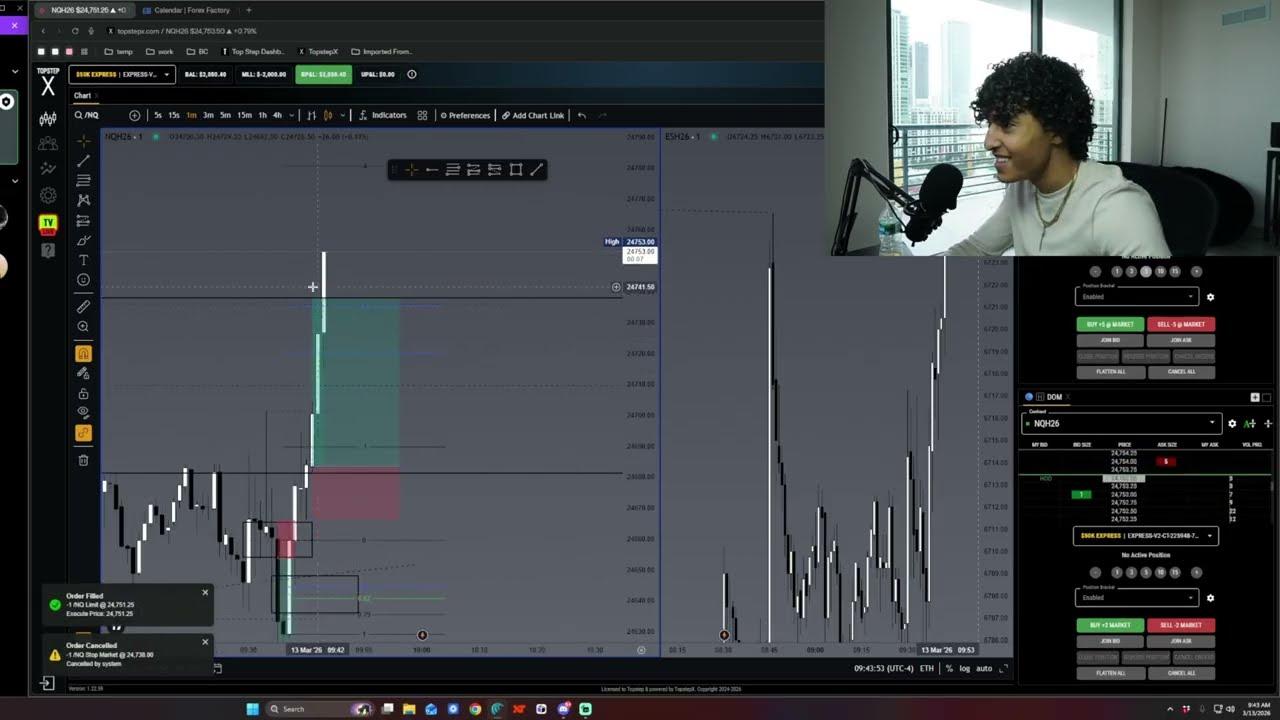
Task: Toggle the magnet snap mode
Action: coord(83,353)
